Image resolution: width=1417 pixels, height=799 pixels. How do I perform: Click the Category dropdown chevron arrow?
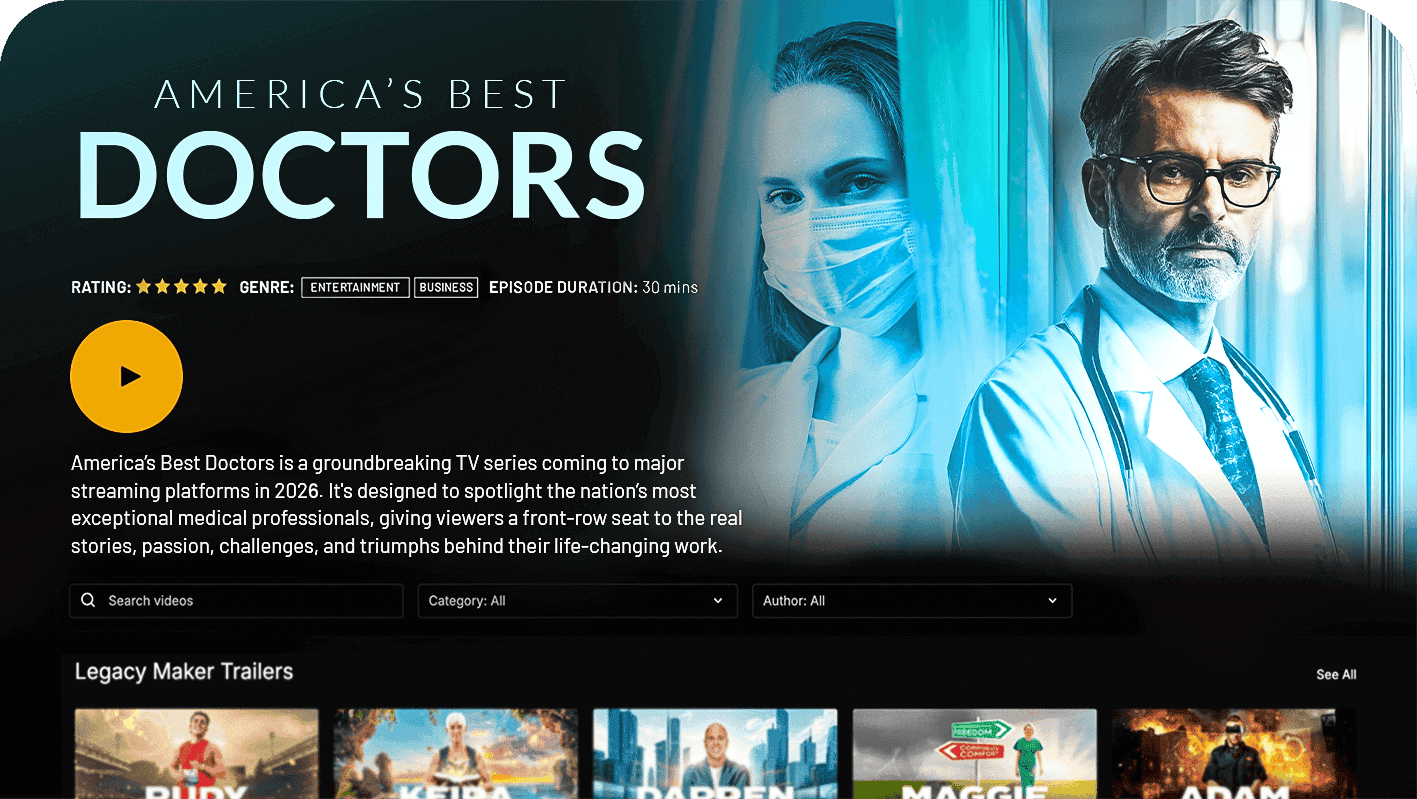[717, 601]
